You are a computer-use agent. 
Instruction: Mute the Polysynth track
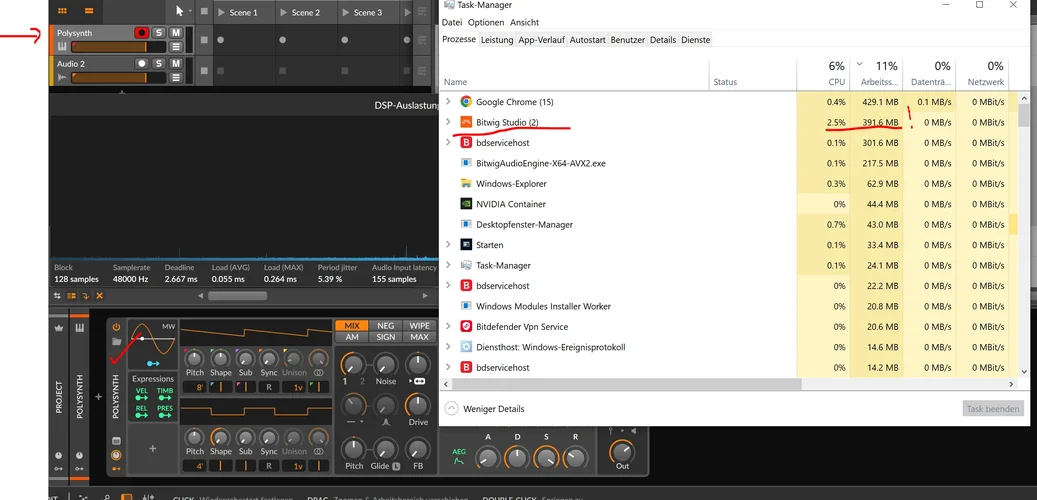click(x=175, y=32)
